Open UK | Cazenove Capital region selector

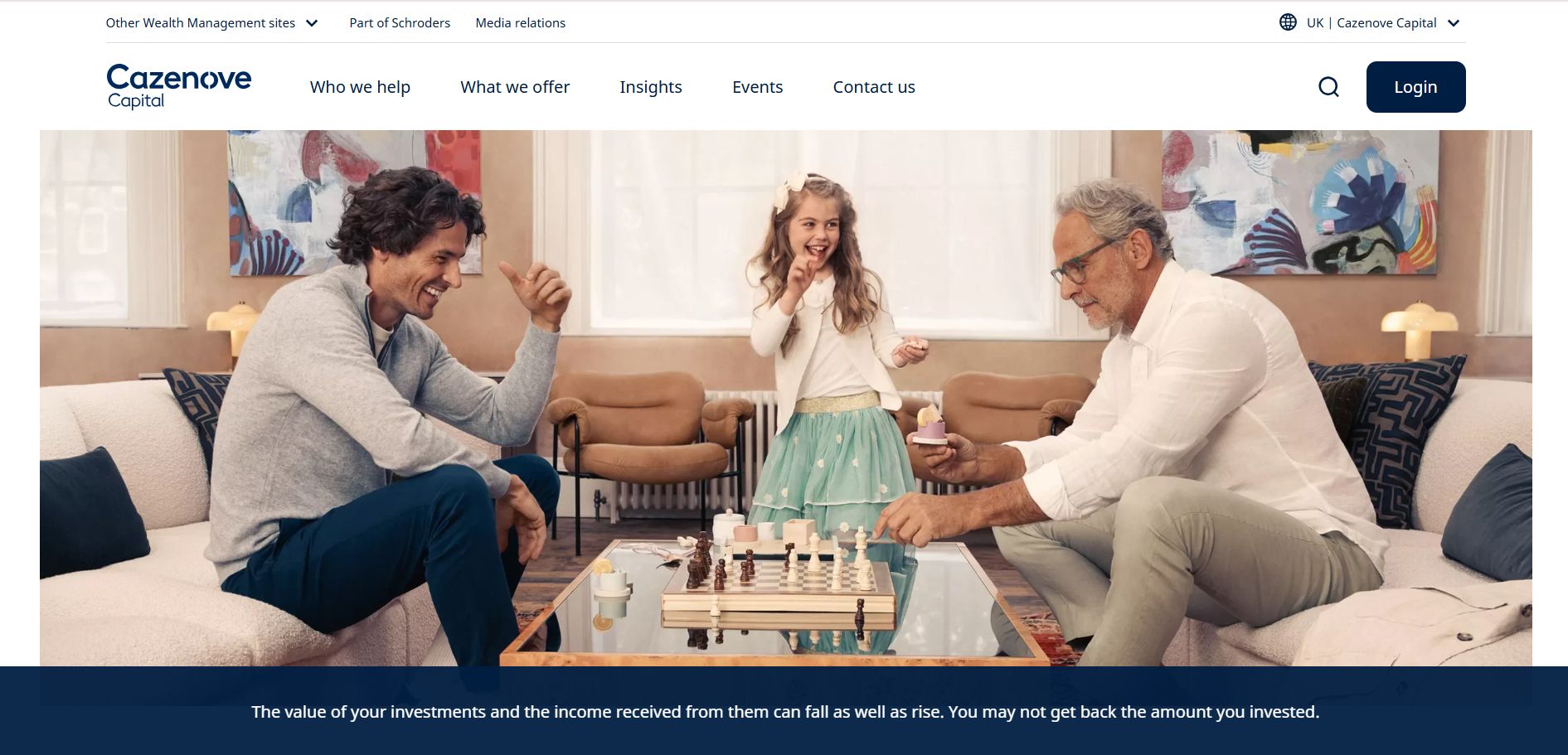tap(1369, 22)
